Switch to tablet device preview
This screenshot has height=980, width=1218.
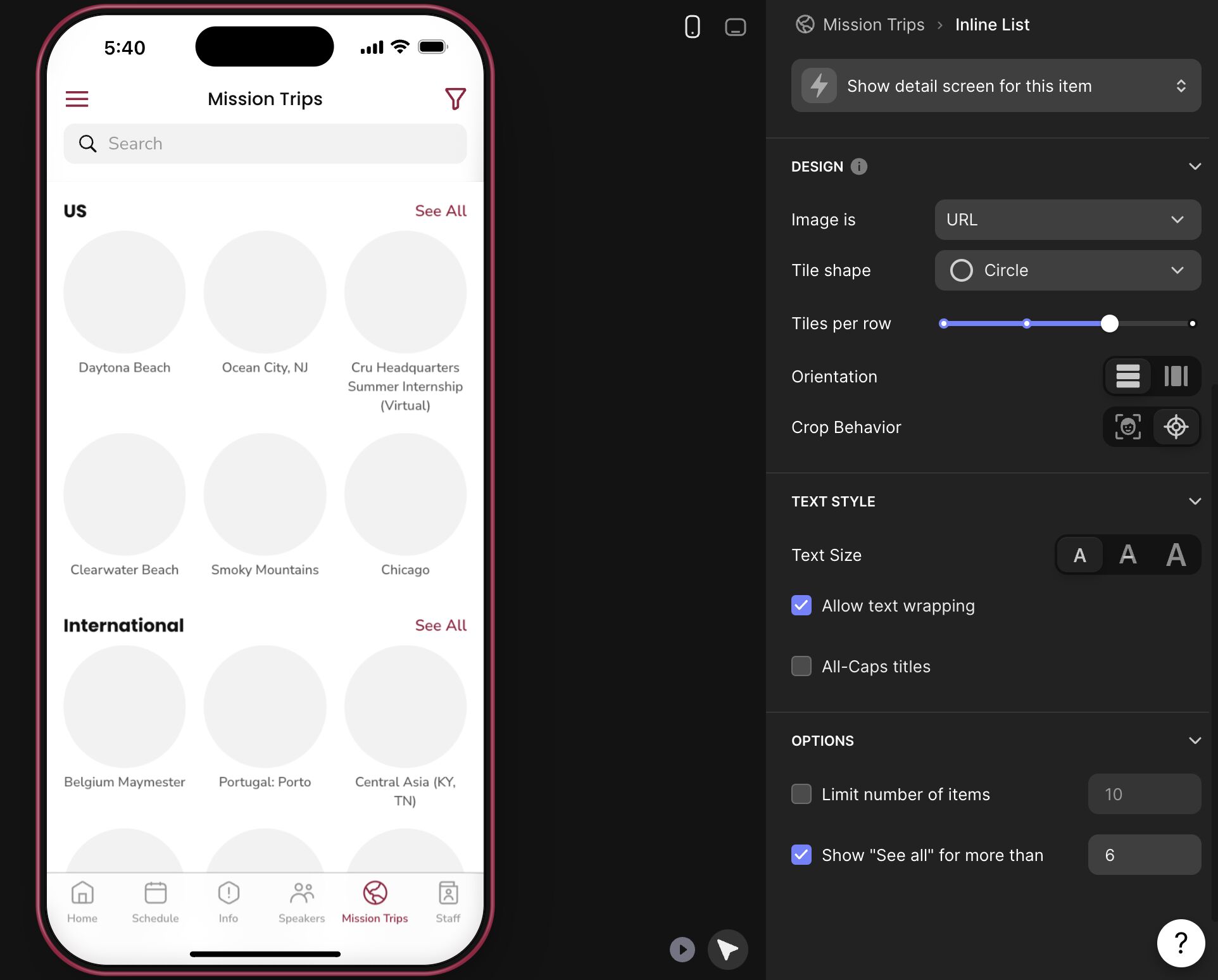pos(735,27)
